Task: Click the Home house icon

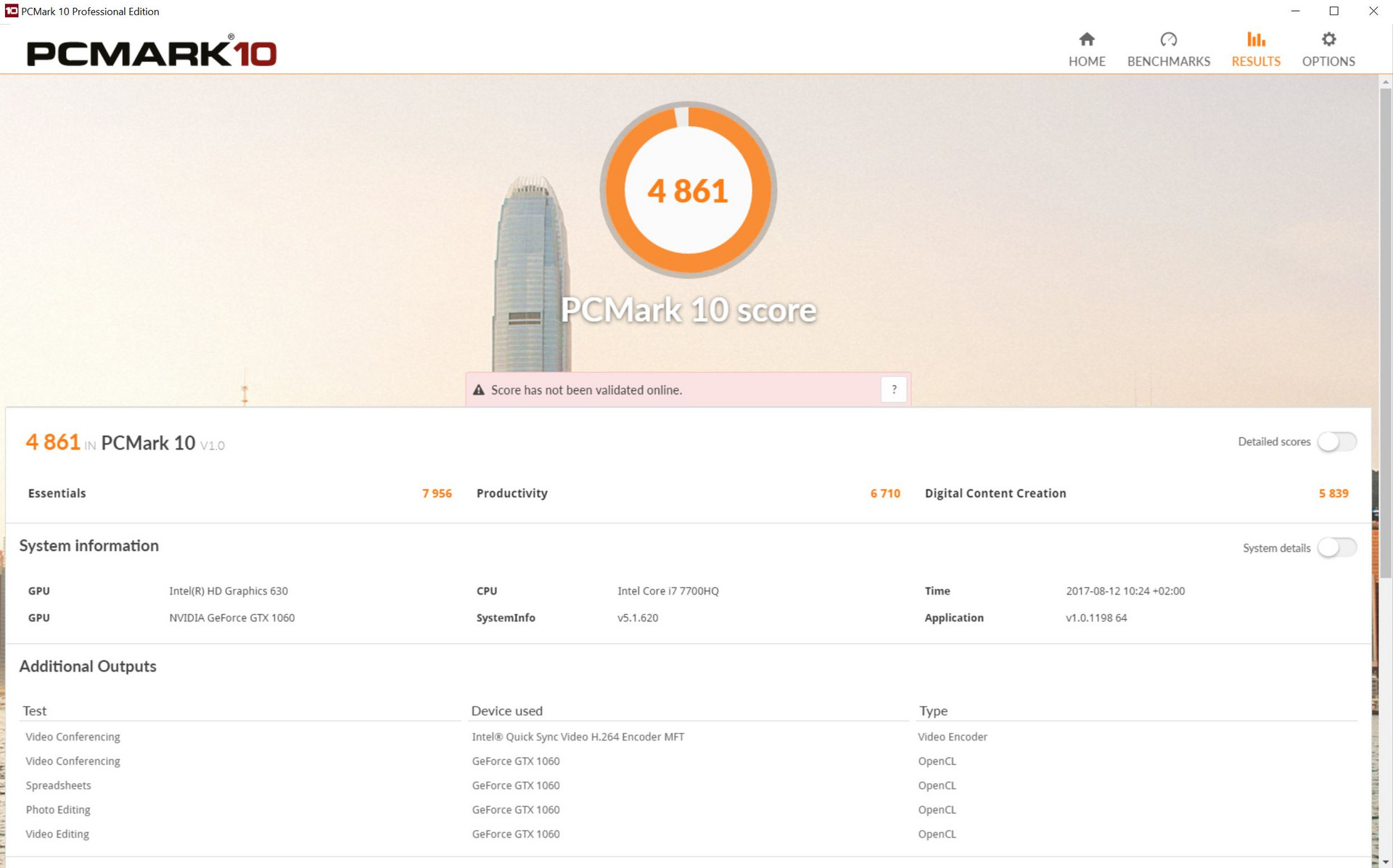Action: tap(1086, 39)
